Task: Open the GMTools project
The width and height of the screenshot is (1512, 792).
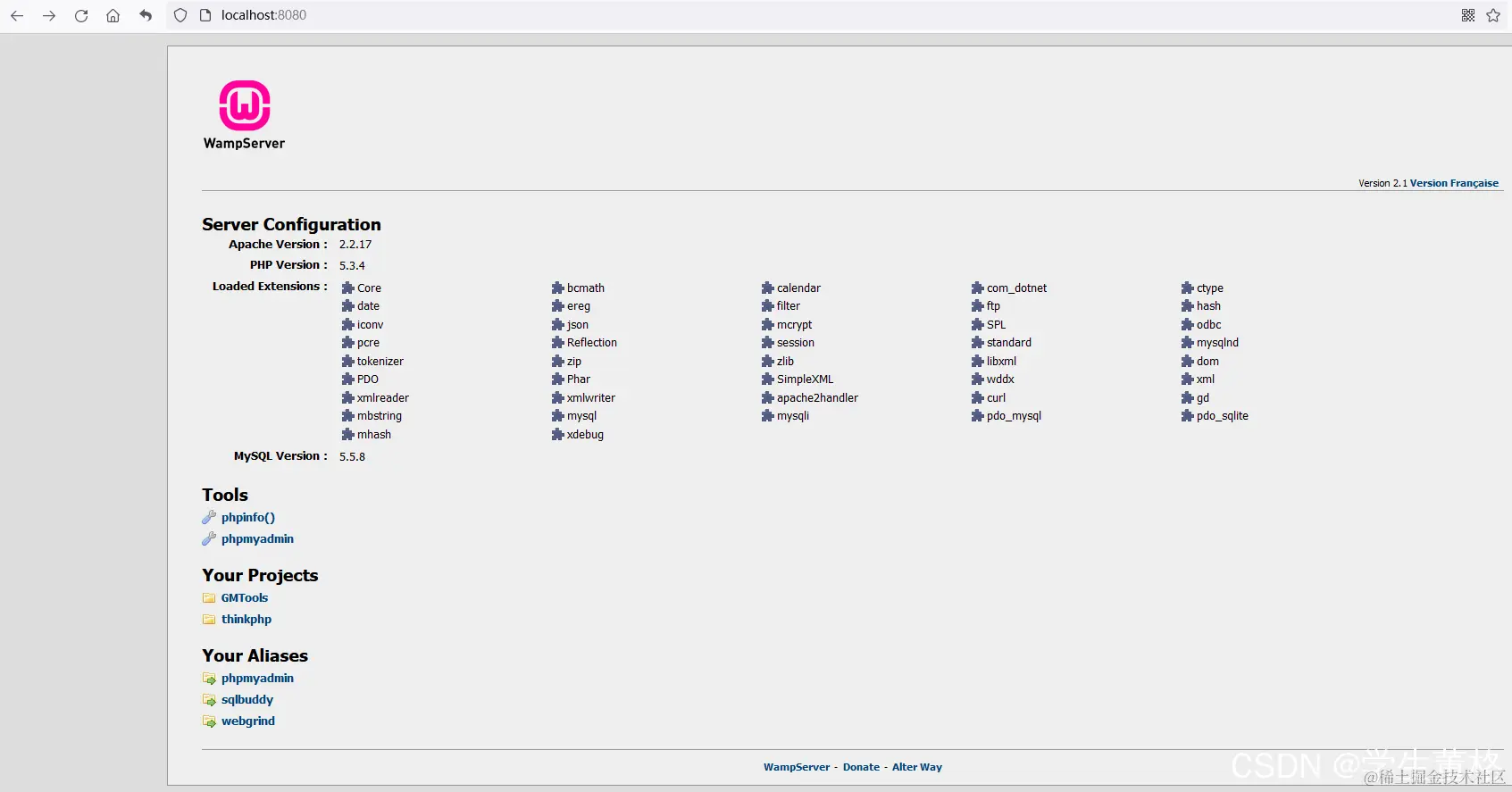Action: (245, 598)
